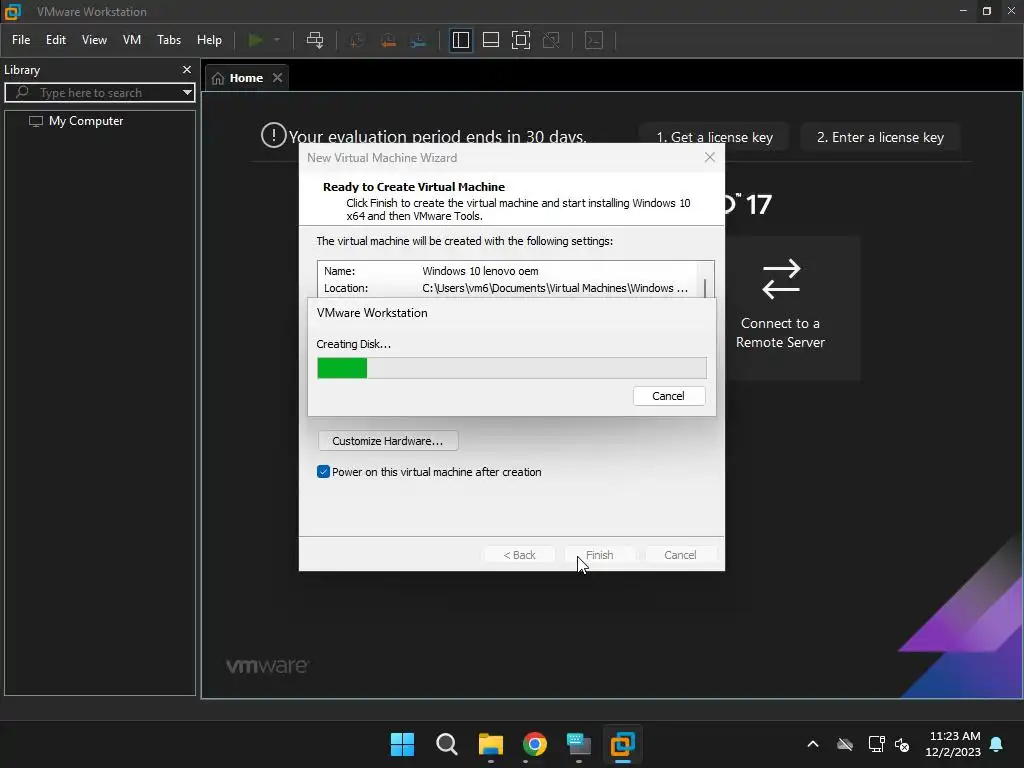Click the Creating Disk progress bar
Image resolution: width=1024 pixels, height=768 pixels.
pos(511,368)
